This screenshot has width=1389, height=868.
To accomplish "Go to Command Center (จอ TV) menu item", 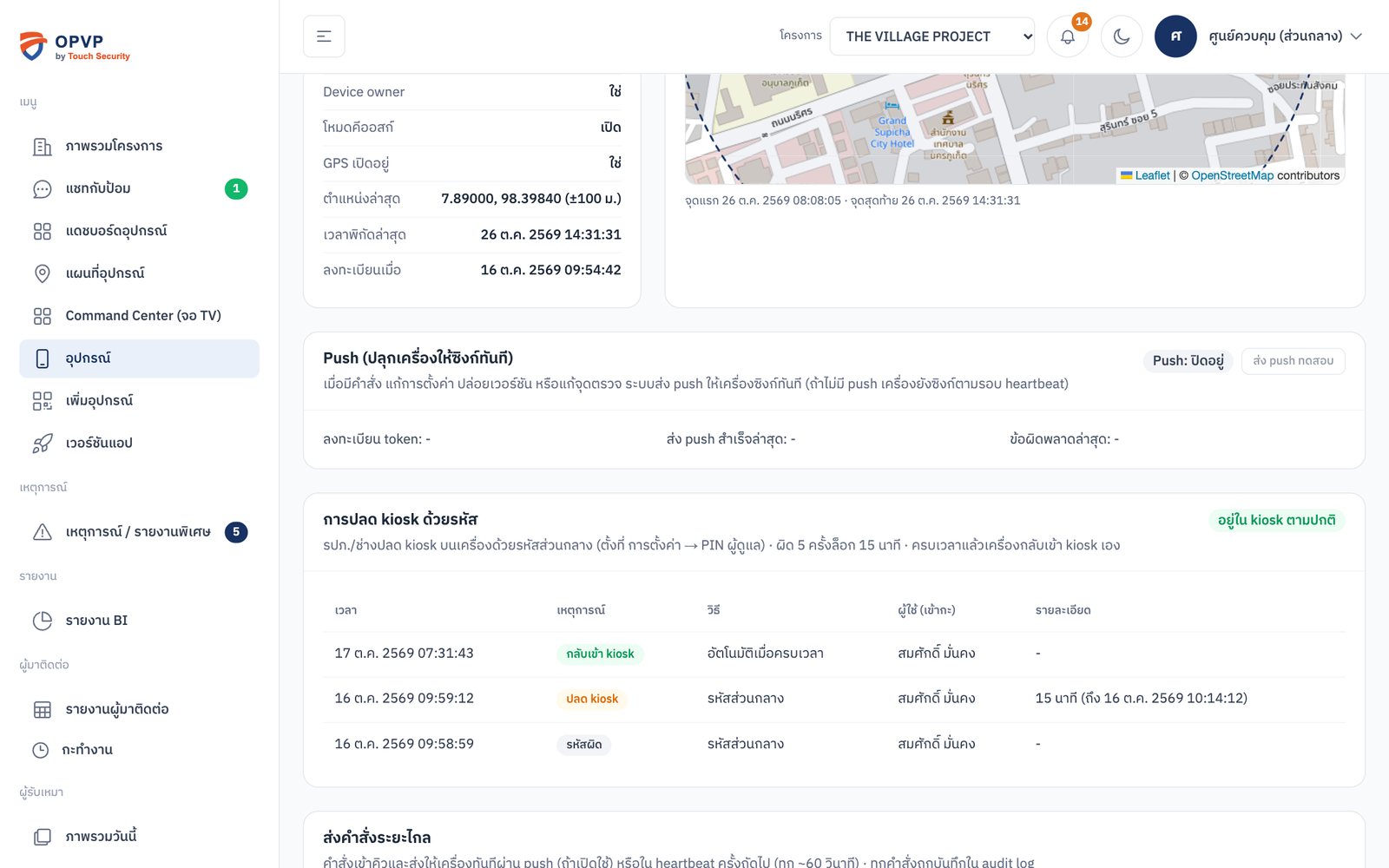I will 139,317.
